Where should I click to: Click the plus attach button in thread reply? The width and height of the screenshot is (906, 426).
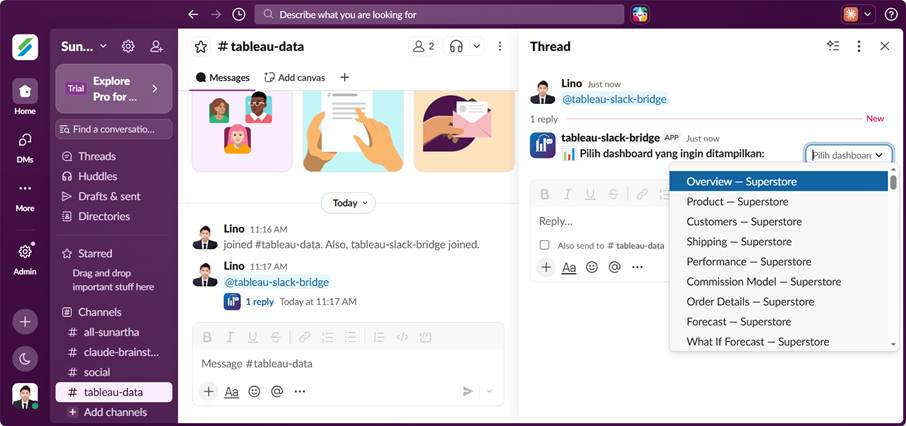pos(546,267)
